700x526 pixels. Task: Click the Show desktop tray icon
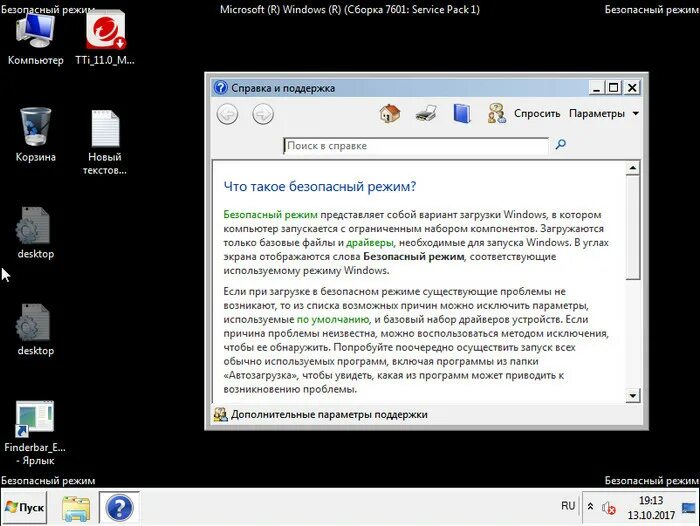(x=688, y=508)
